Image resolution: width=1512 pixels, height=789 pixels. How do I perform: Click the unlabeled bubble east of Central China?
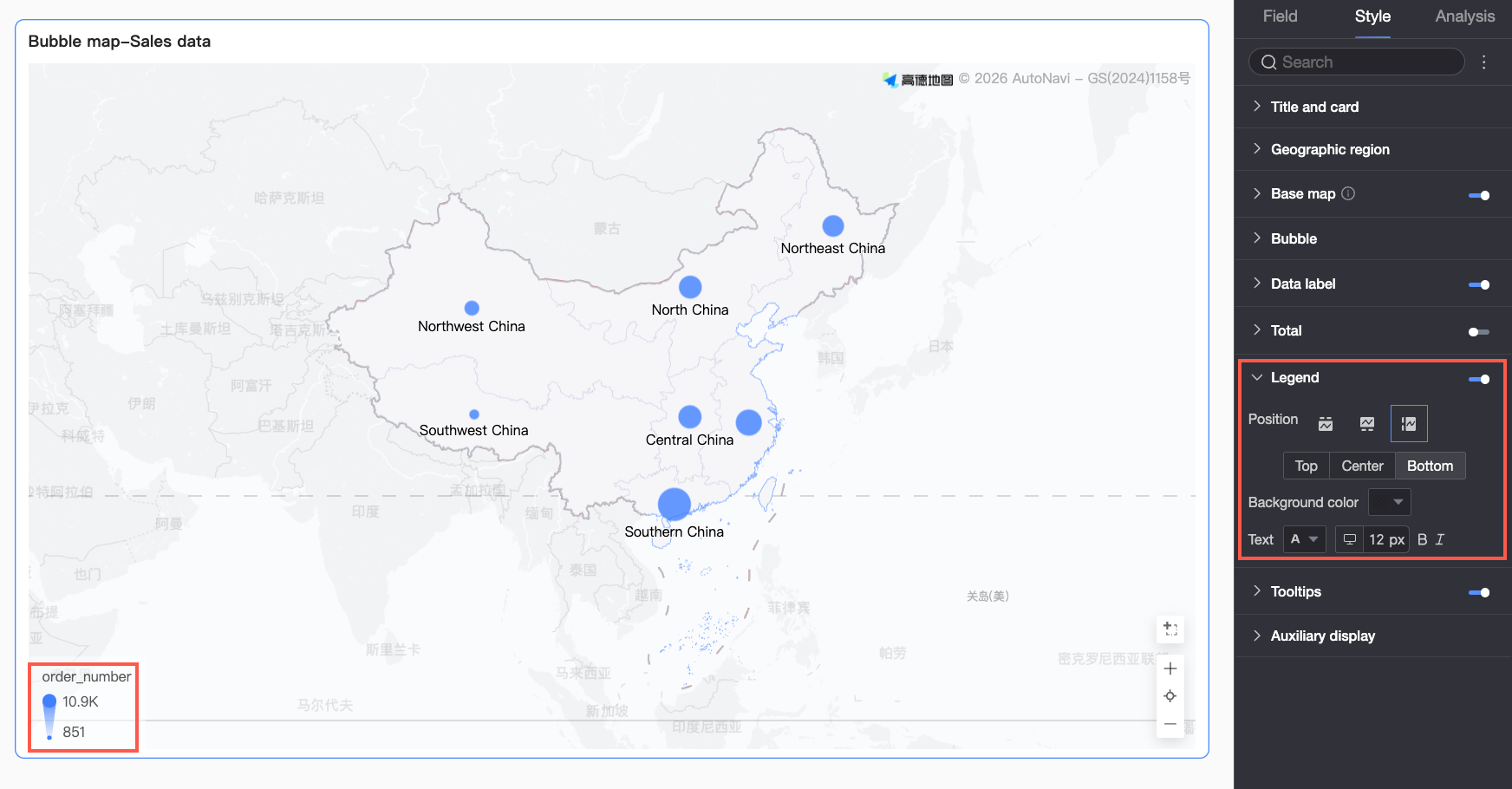coord(749,422)
